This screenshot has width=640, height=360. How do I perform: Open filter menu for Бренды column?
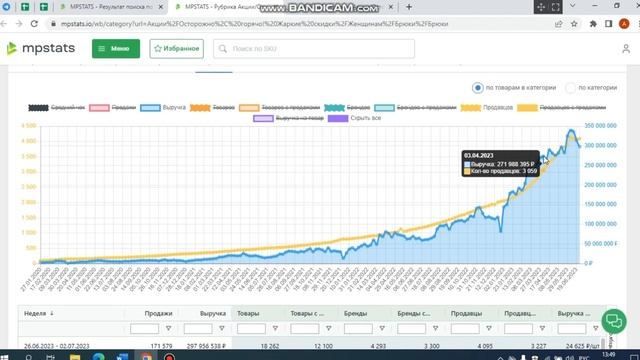(382, 328)
